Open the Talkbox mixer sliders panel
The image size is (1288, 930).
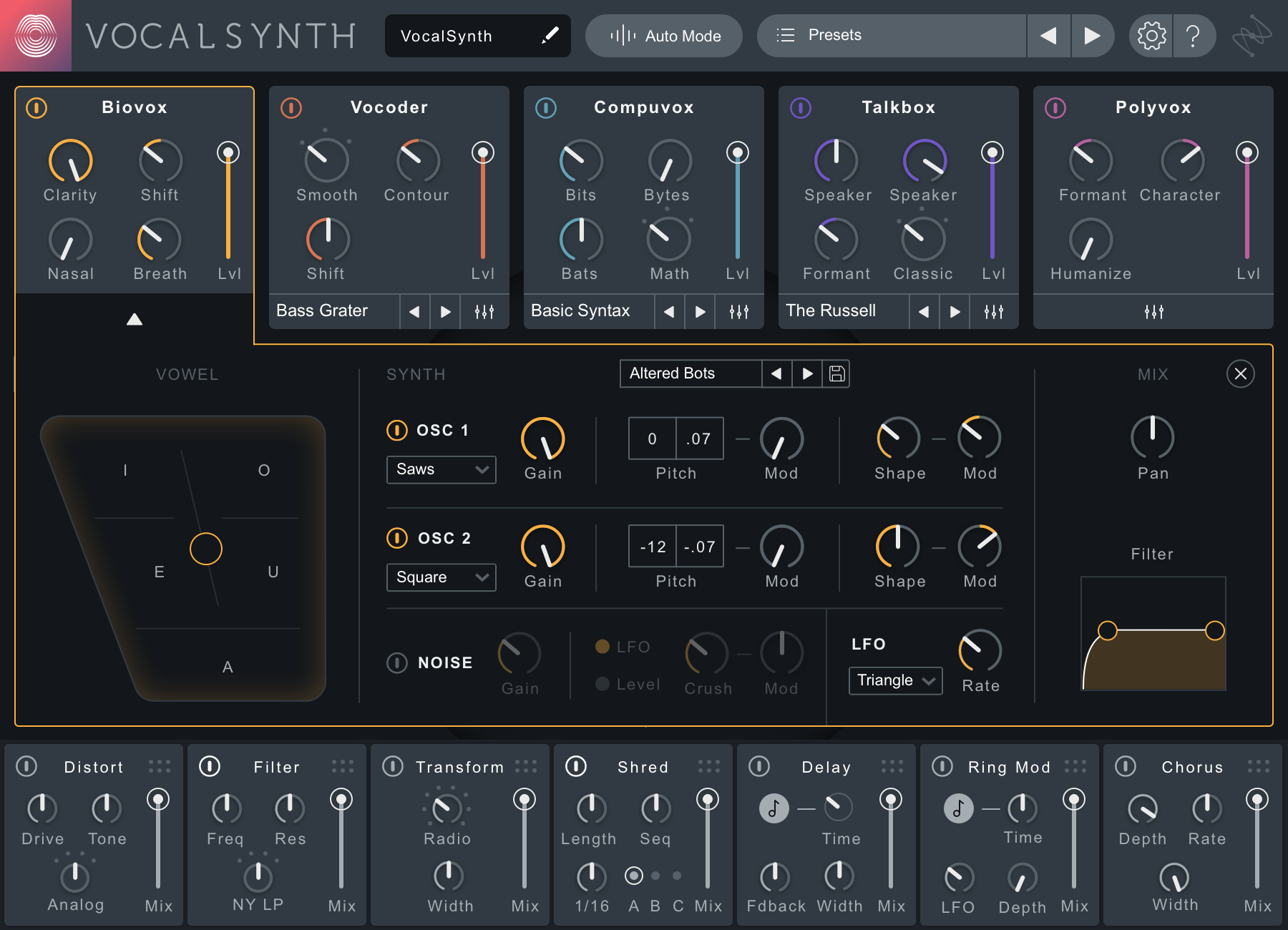993,311
